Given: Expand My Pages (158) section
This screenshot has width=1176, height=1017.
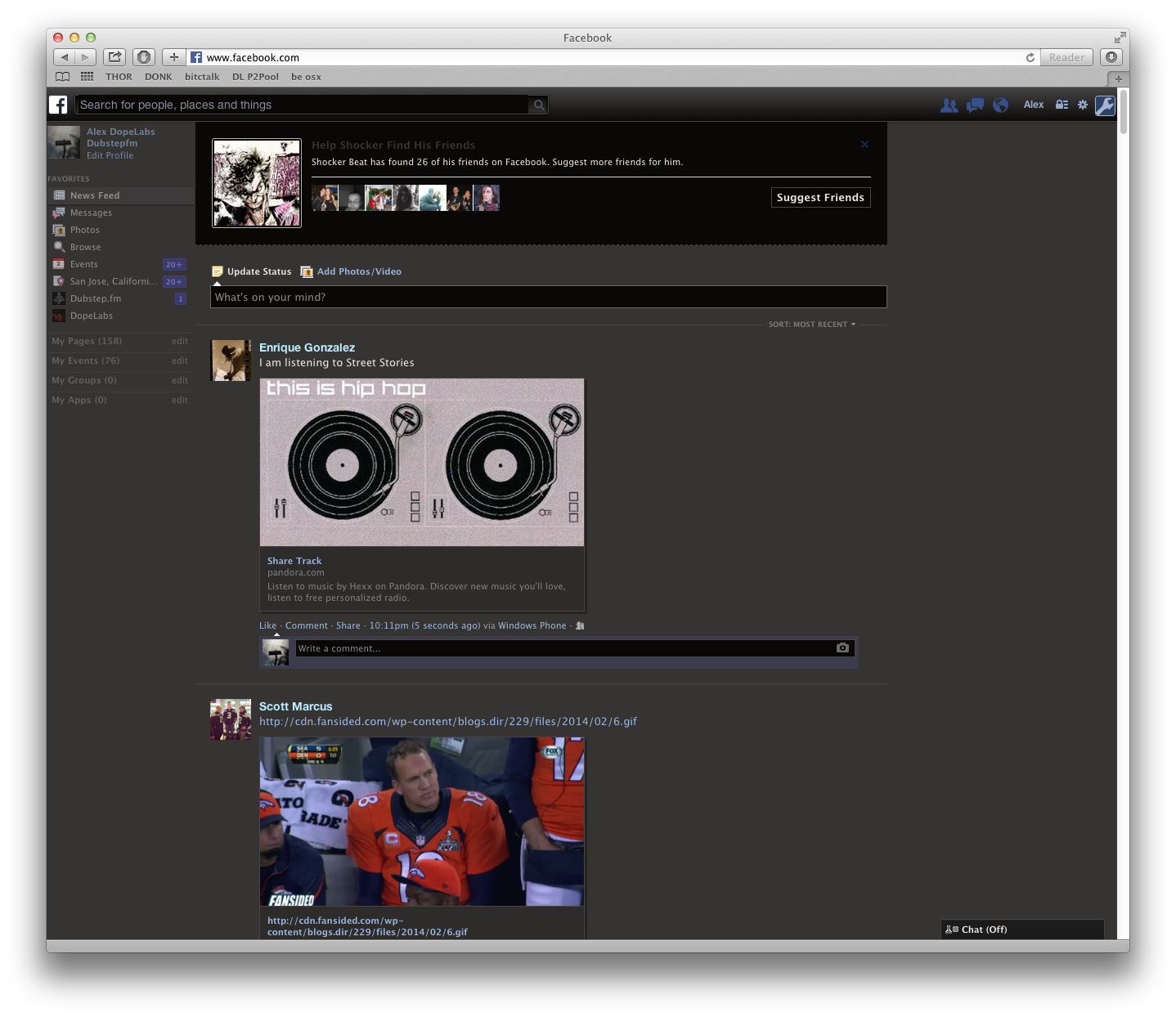Looking at the screenshot, I should click(87, 341).
